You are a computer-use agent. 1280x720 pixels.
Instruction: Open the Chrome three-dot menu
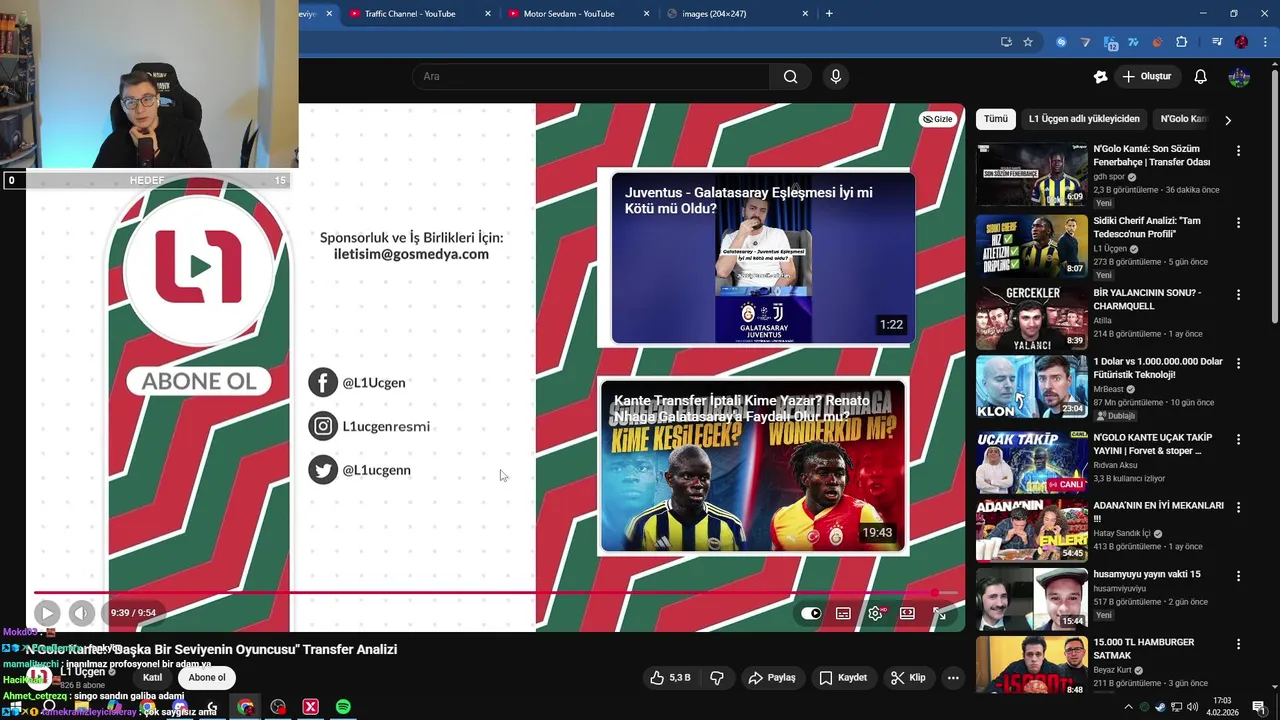click(x=1265, y=42)
